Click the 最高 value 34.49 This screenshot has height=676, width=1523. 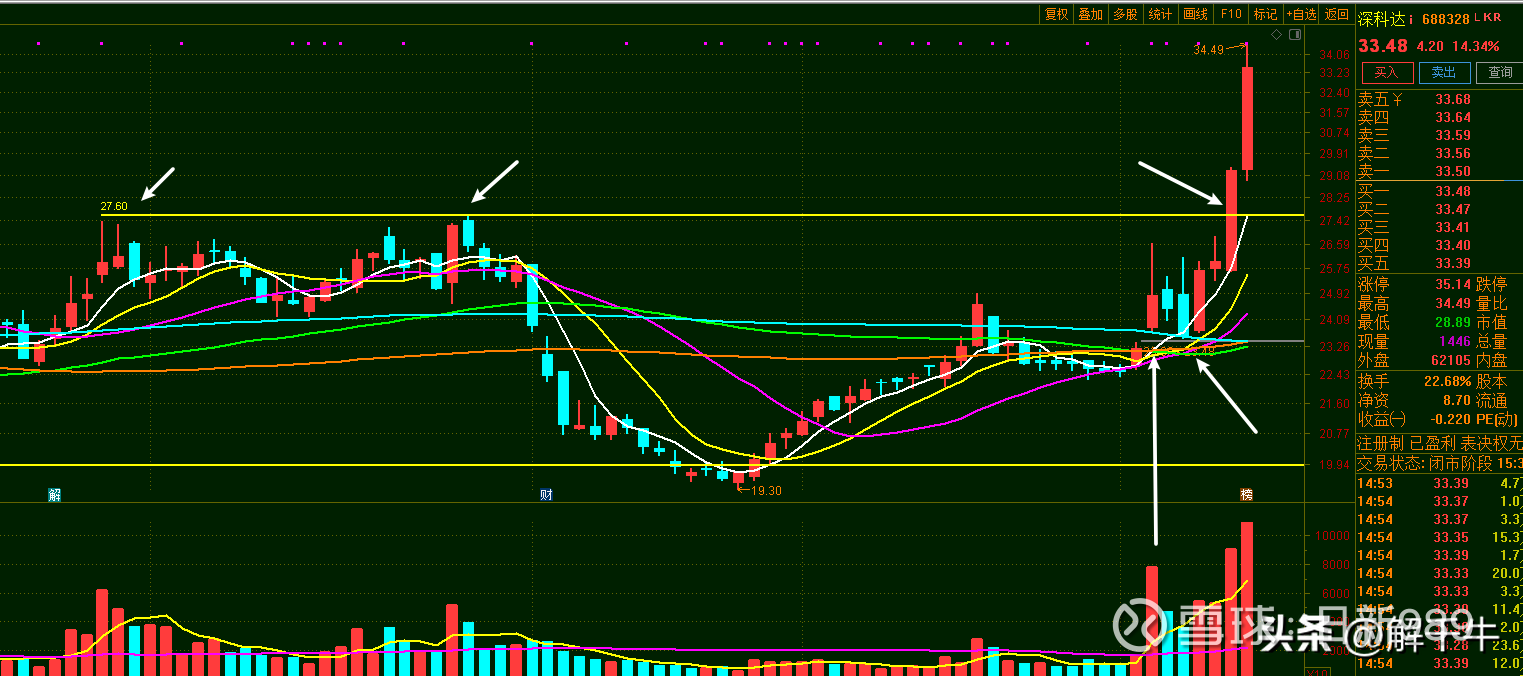point(1453,303)
